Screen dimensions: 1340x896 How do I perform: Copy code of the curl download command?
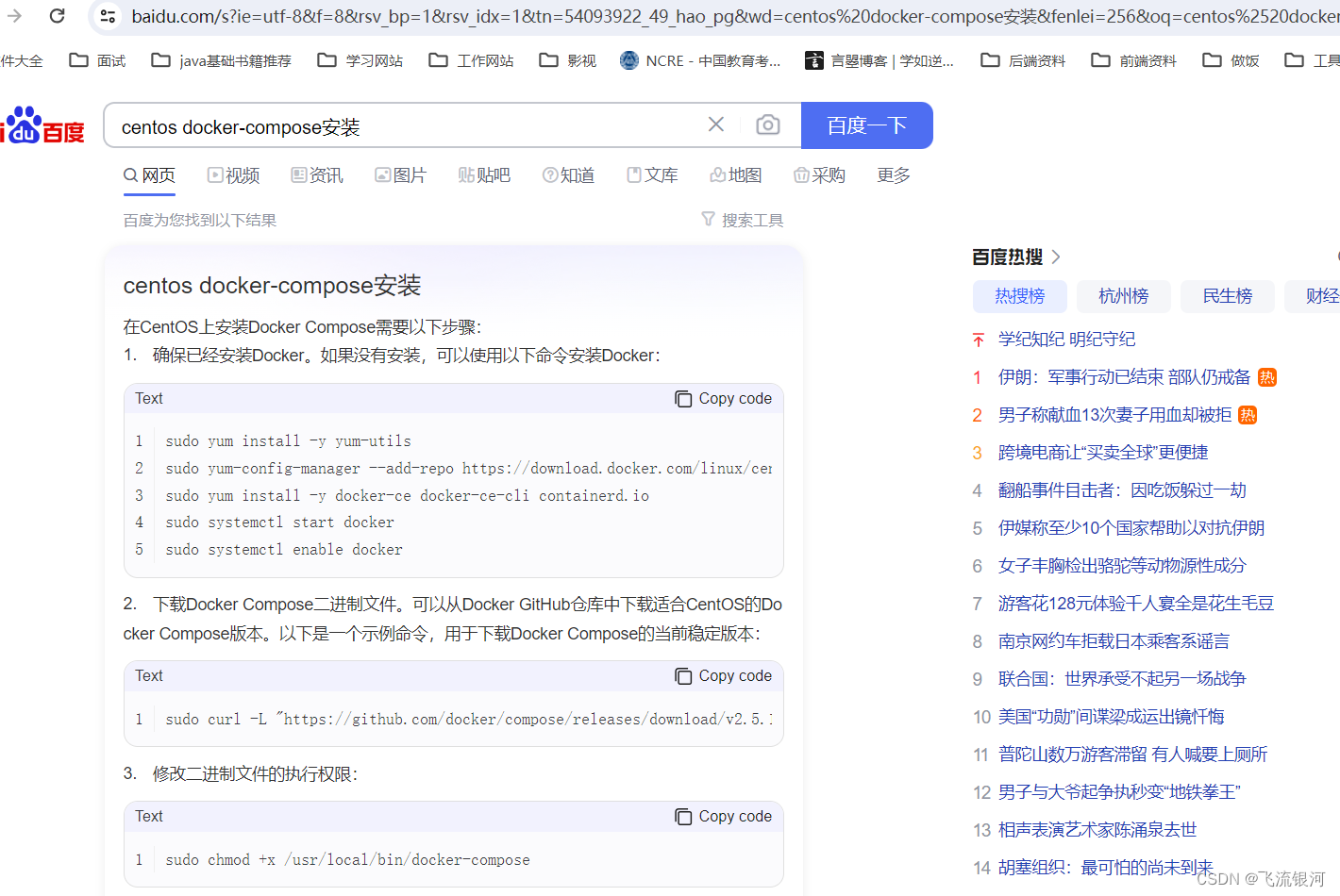coord(724,676)
